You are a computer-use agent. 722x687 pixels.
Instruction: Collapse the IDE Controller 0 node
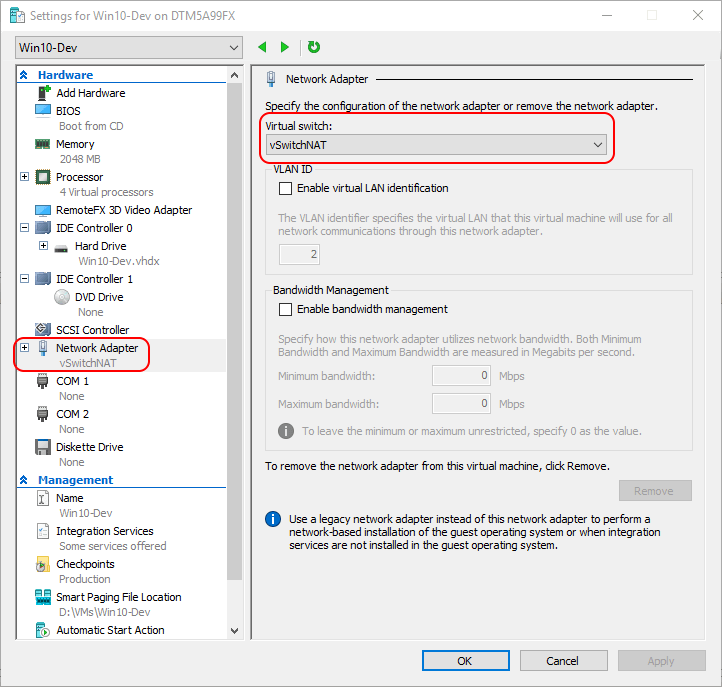click(25, 227)
